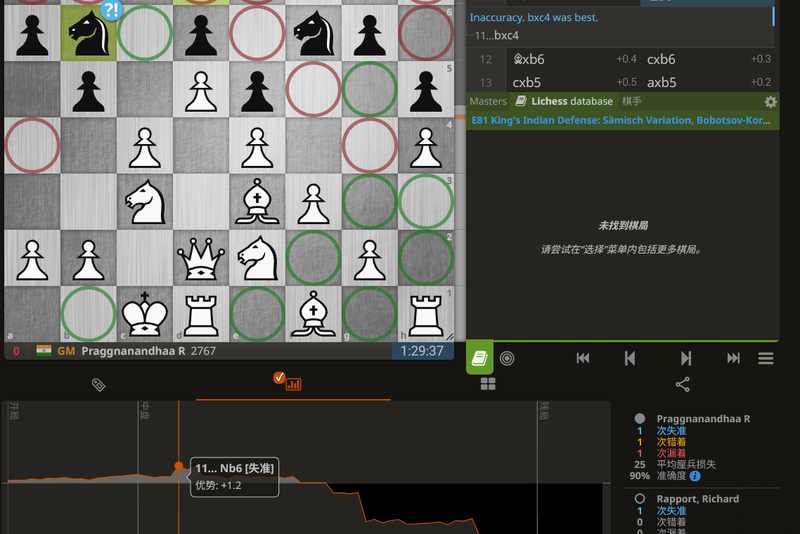The image size is (800, 534).
Task: Advance to the next move
Action: [686, 358]
